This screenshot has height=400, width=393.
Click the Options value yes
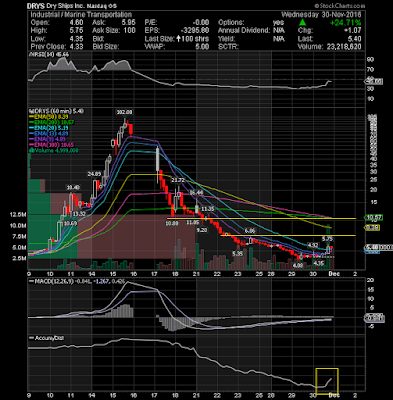point(278,23)
